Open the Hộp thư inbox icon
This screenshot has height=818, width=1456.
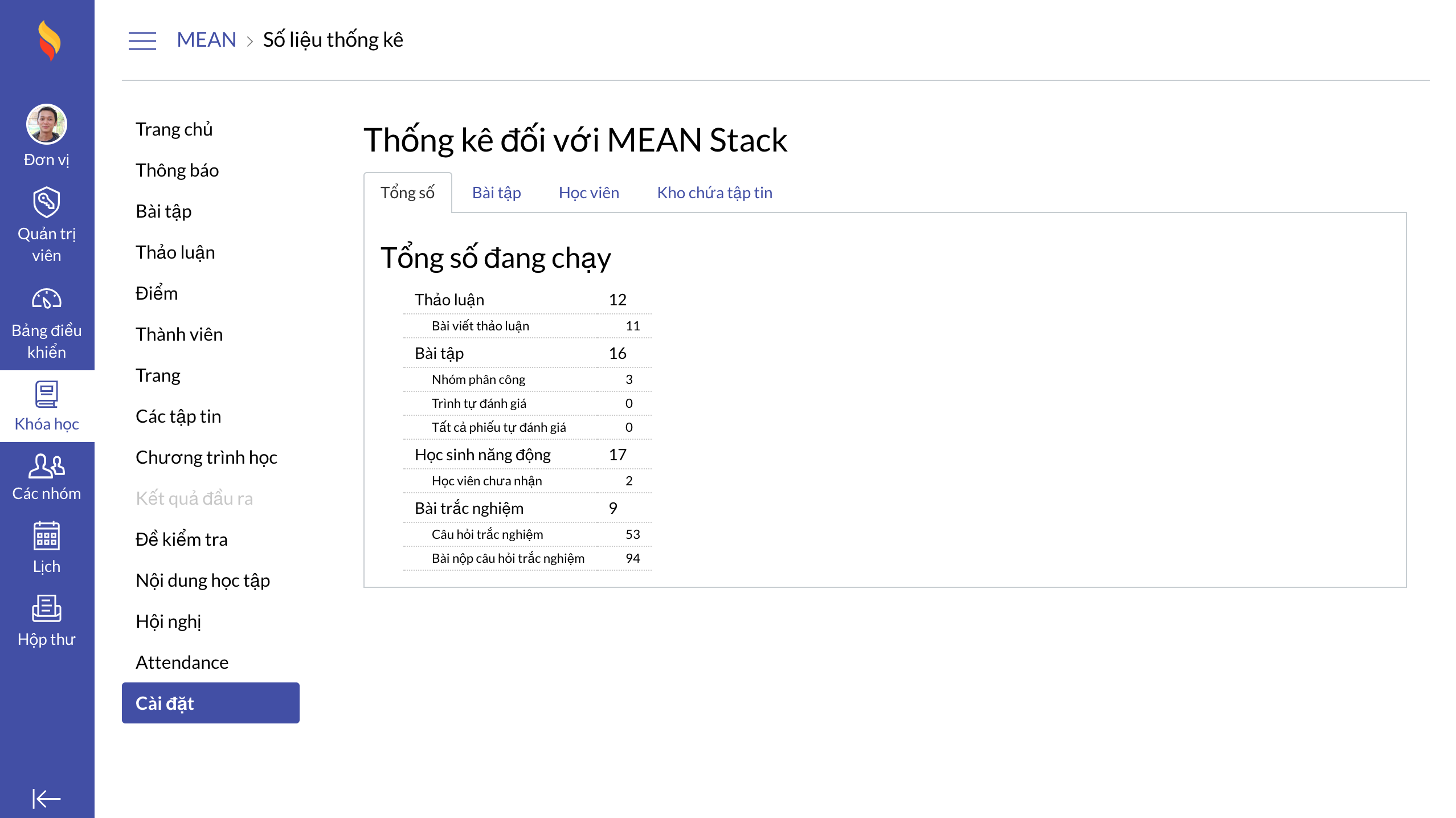[47, 608]
